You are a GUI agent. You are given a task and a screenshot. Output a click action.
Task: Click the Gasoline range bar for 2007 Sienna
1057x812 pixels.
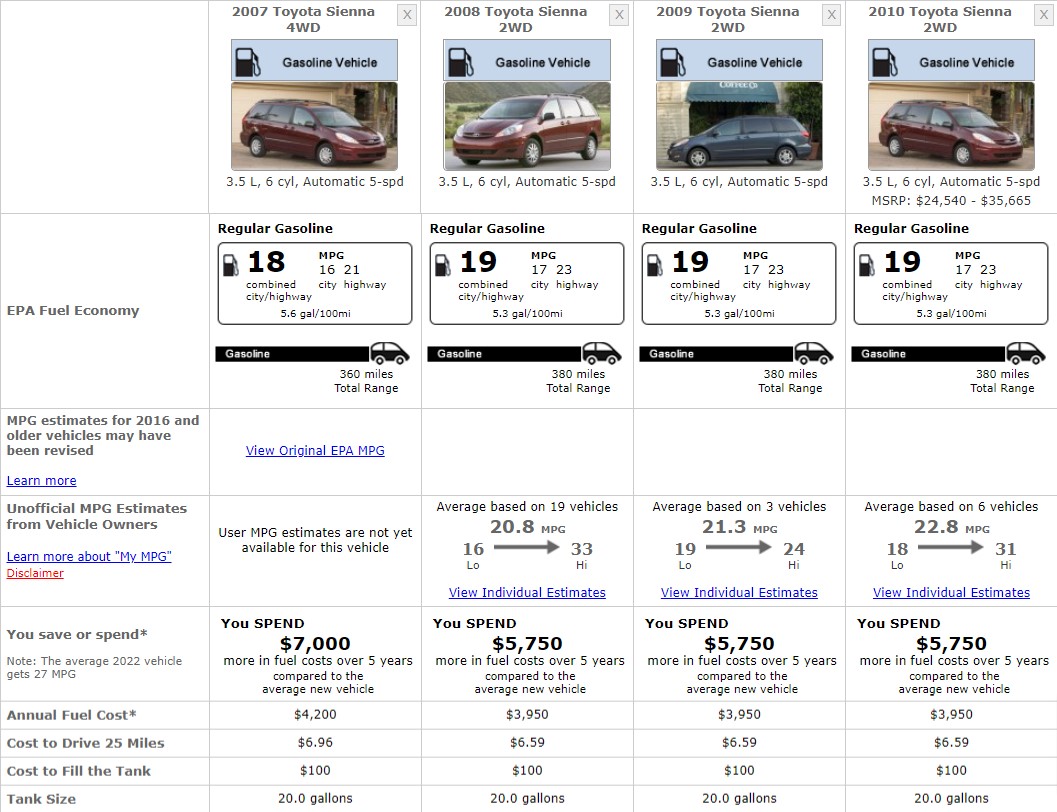pyautogui.click(x=293, y=354)
